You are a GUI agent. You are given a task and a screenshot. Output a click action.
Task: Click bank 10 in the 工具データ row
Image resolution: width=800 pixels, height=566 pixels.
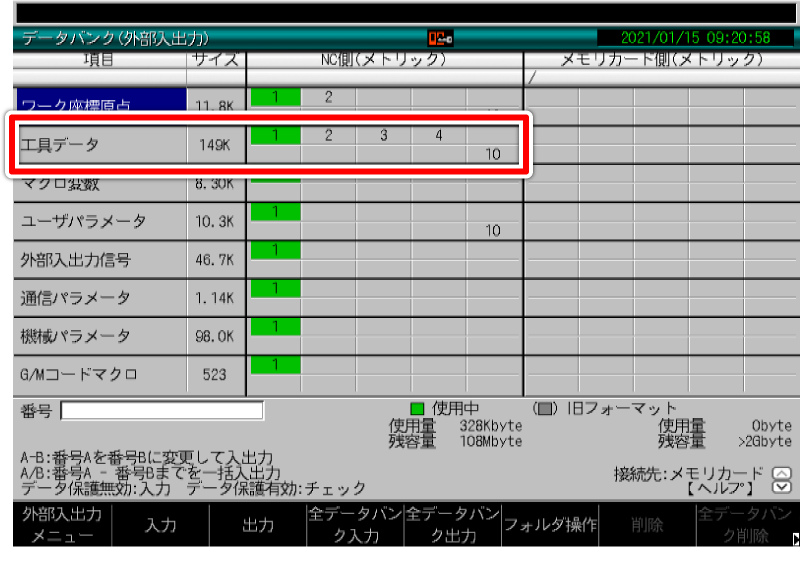pyautogui.click(x=493, y=154)
